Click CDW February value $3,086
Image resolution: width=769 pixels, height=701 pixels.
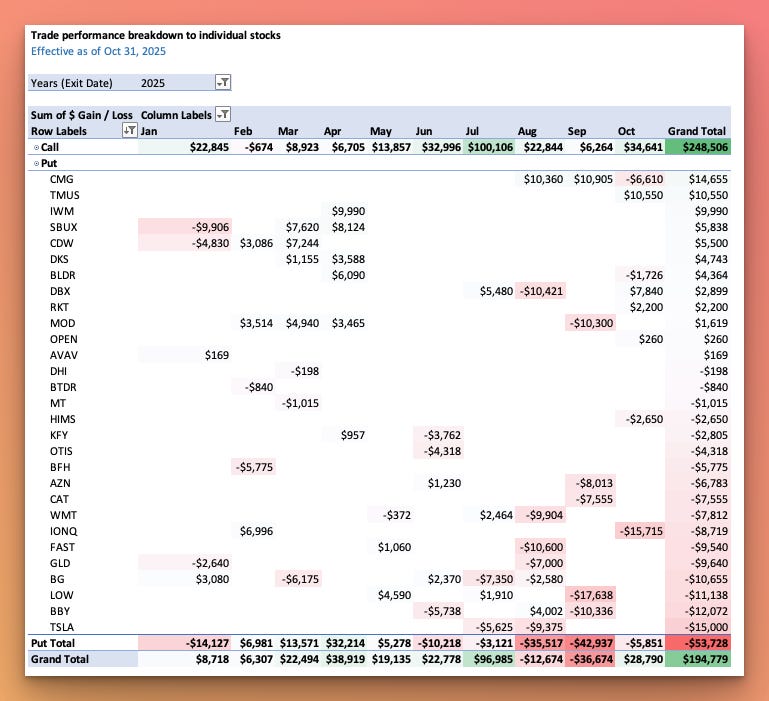(x=256, y=243)
